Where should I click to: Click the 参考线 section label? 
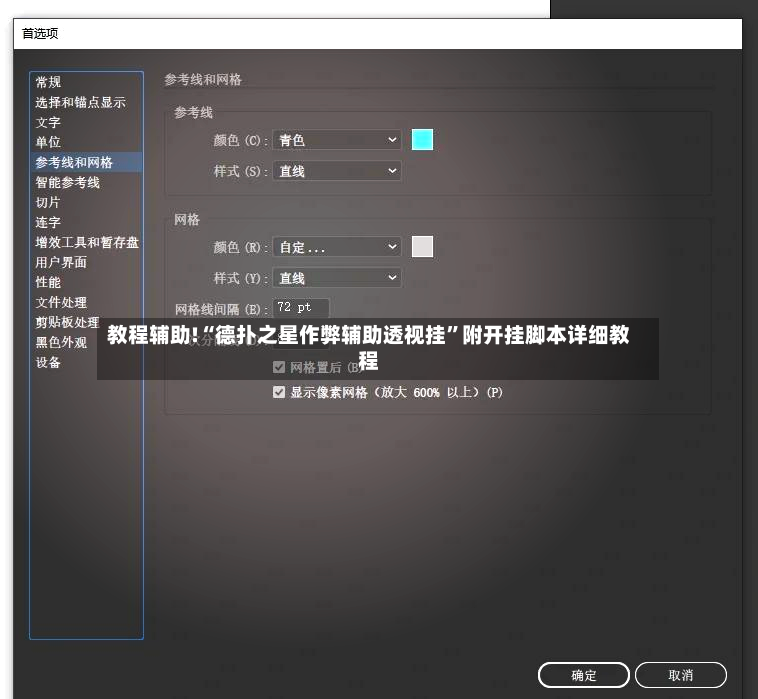click(x=193, y=113)
